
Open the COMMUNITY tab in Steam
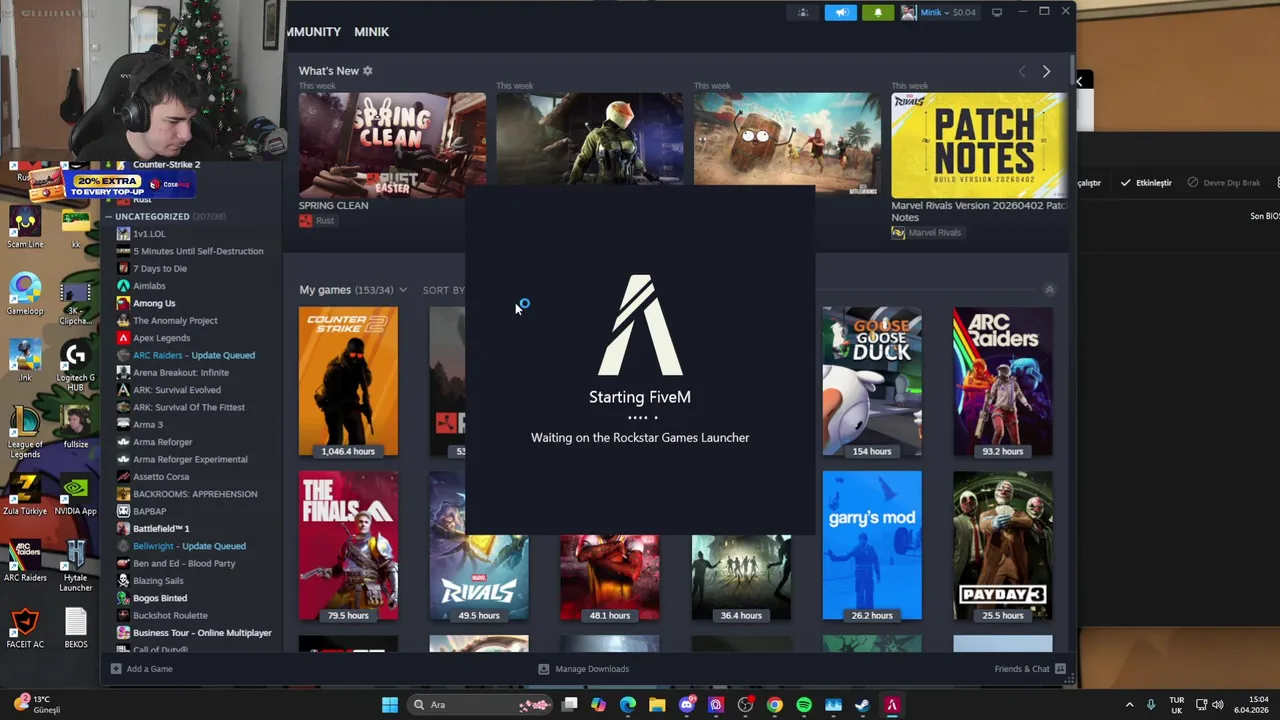click(x=314, y=32)
